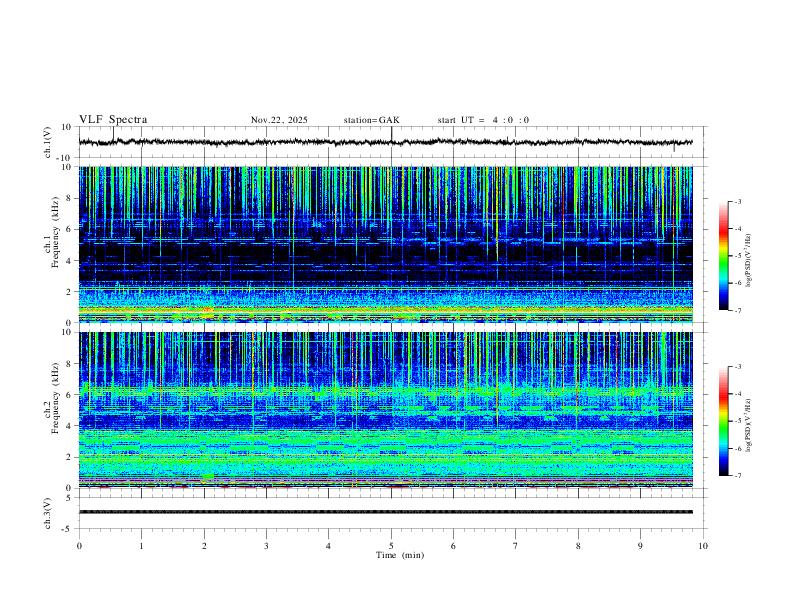Click the time axis tick label "2"
This screenshot has height=612, width=792.
point(204,546)
